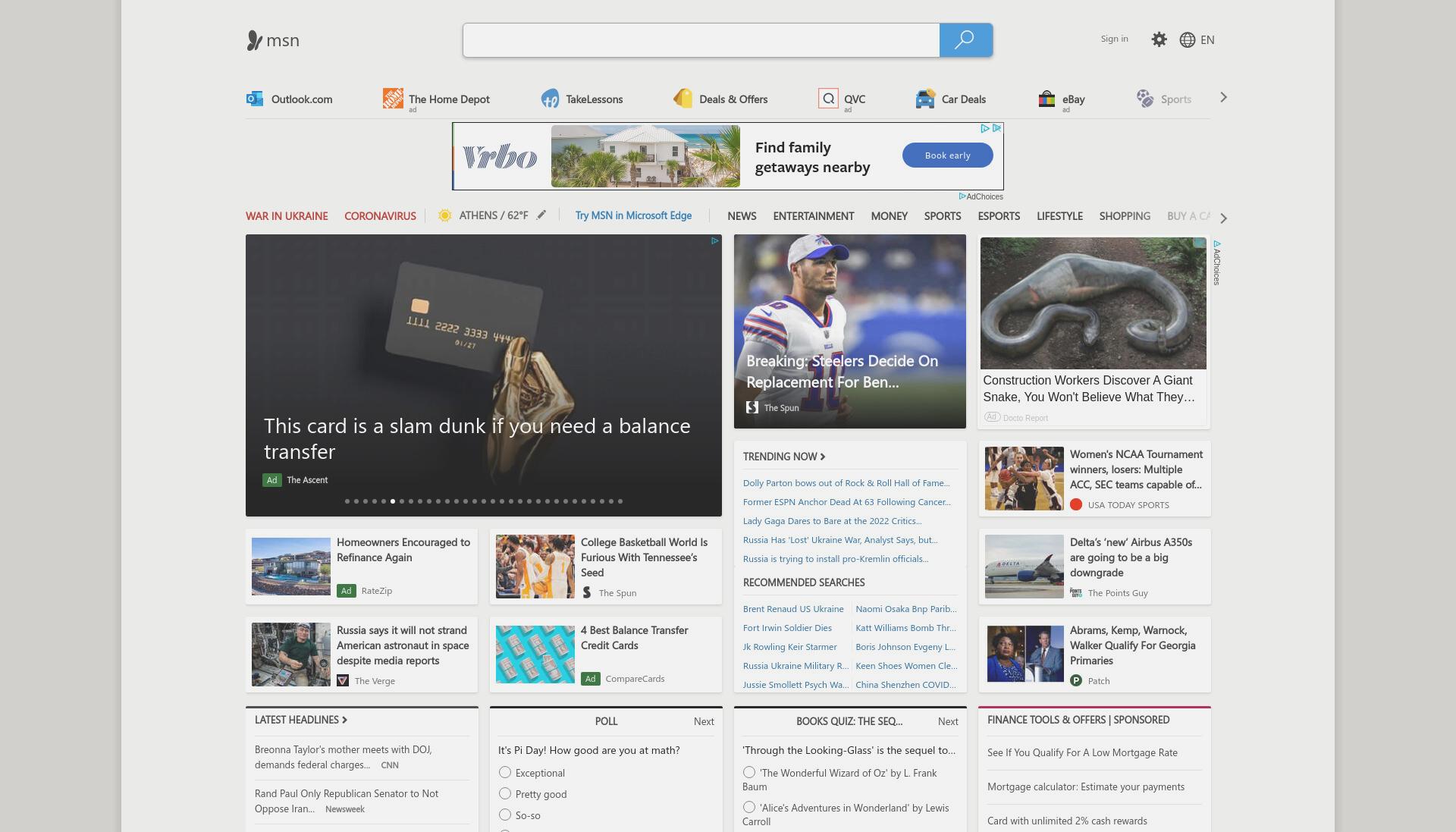This screenshot has height=832, width=1456.
Task: Jump to the first carousel dot
Action: point(347,501)
